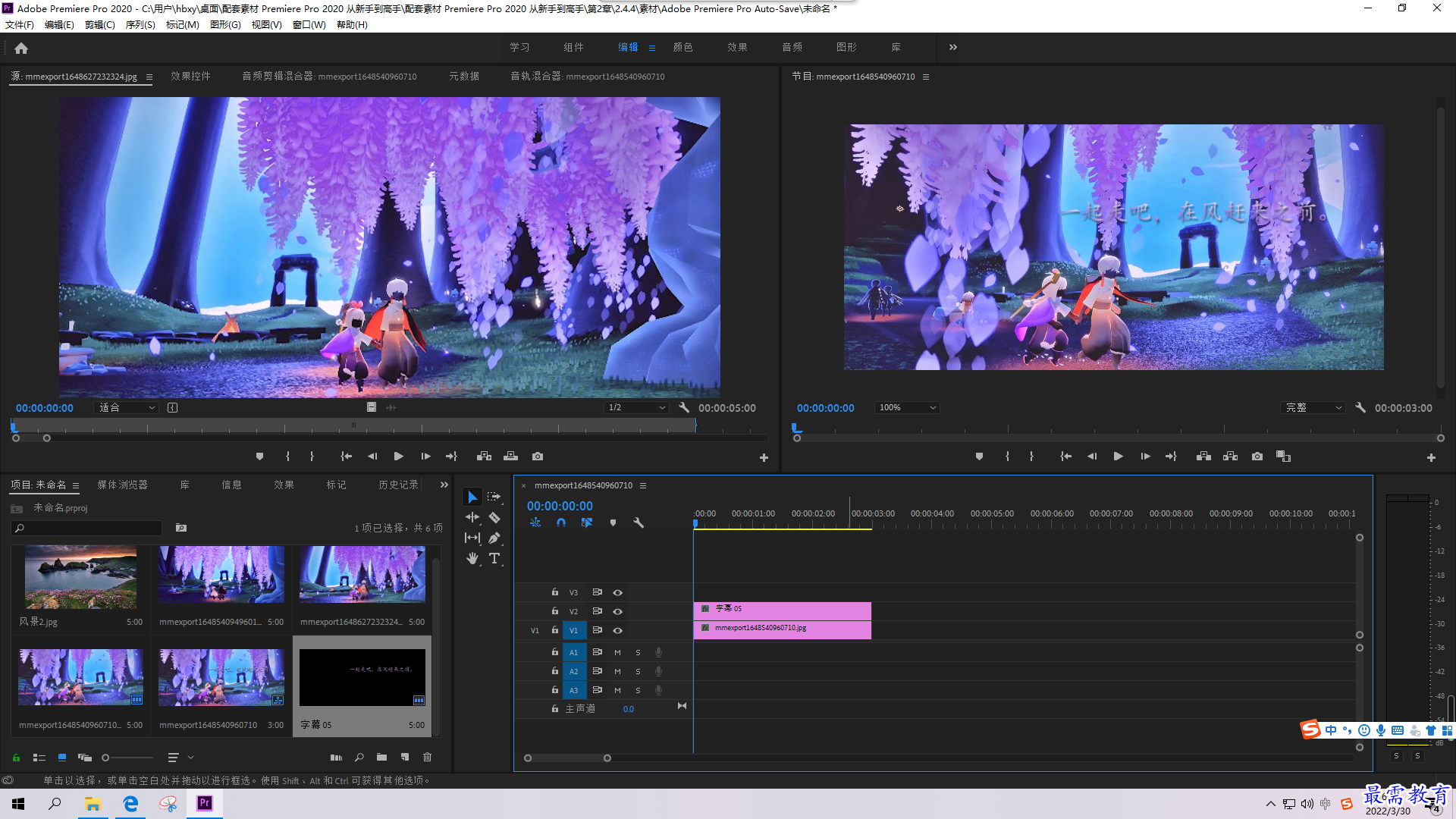This screenshot has height=819, width=1456.
Task: Open the 窗口(W) menu
Action: (309, 25)
